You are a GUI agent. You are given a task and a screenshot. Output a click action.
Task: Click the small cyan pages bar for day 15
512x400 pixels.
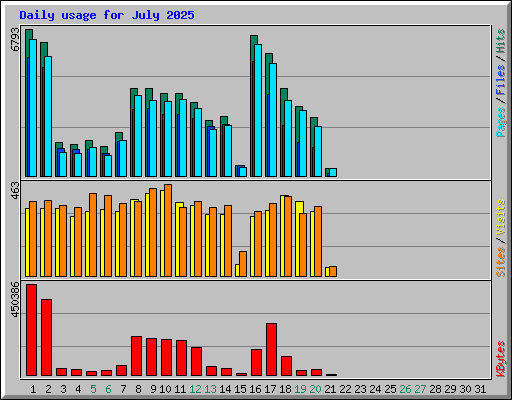(x=243, y=172)
